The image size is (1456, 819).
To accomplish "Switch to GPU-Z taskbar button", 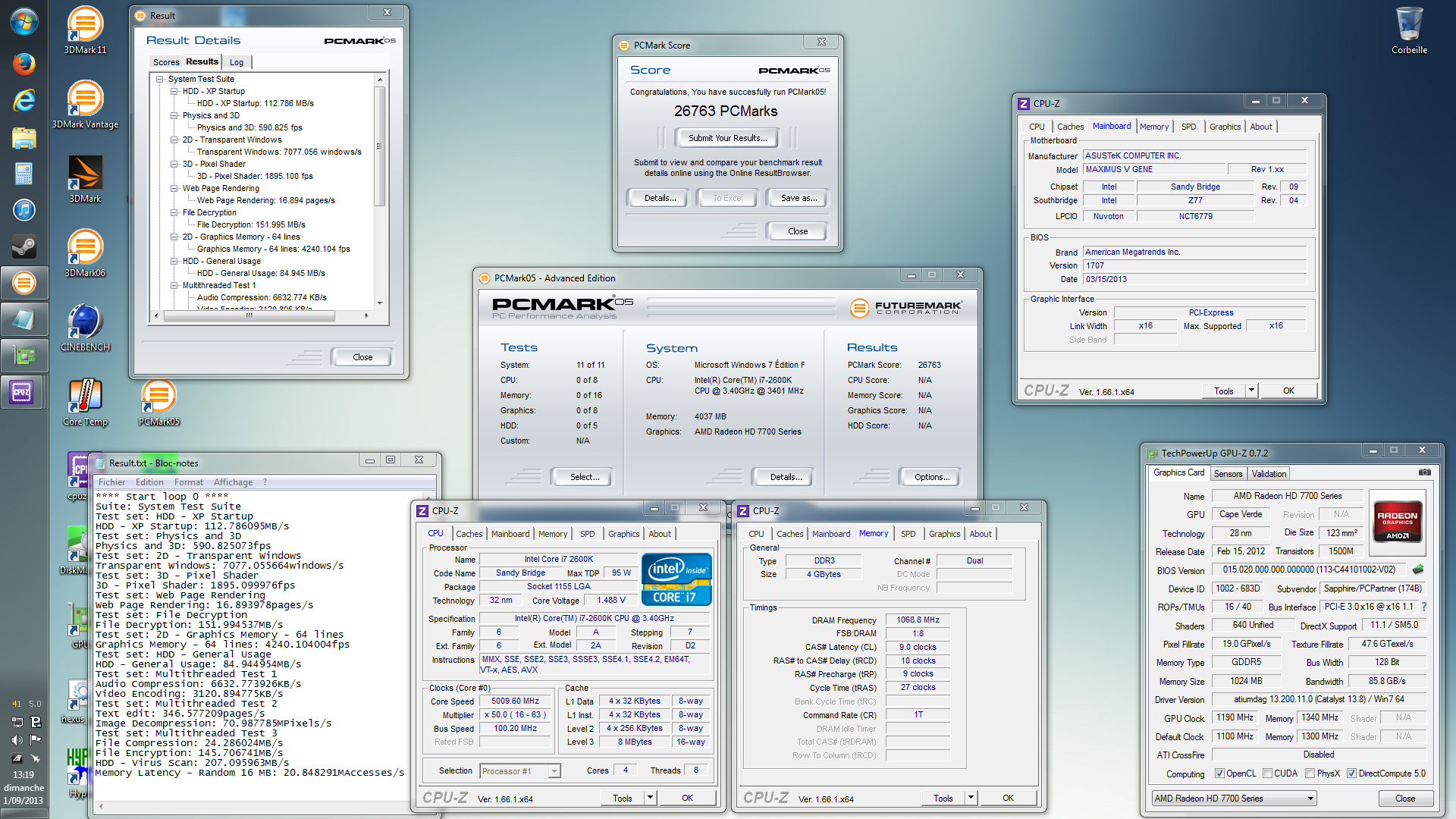I will (24, 356).
